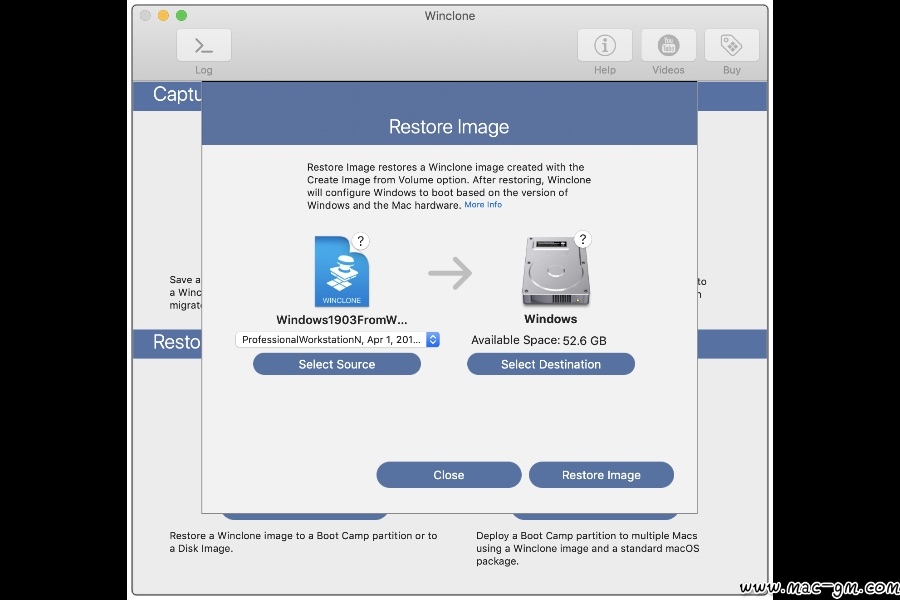The image size is (900, 600).
Task: Expand the ProfessionalWorkstationN image dropdown
Action: click(338, 340)
